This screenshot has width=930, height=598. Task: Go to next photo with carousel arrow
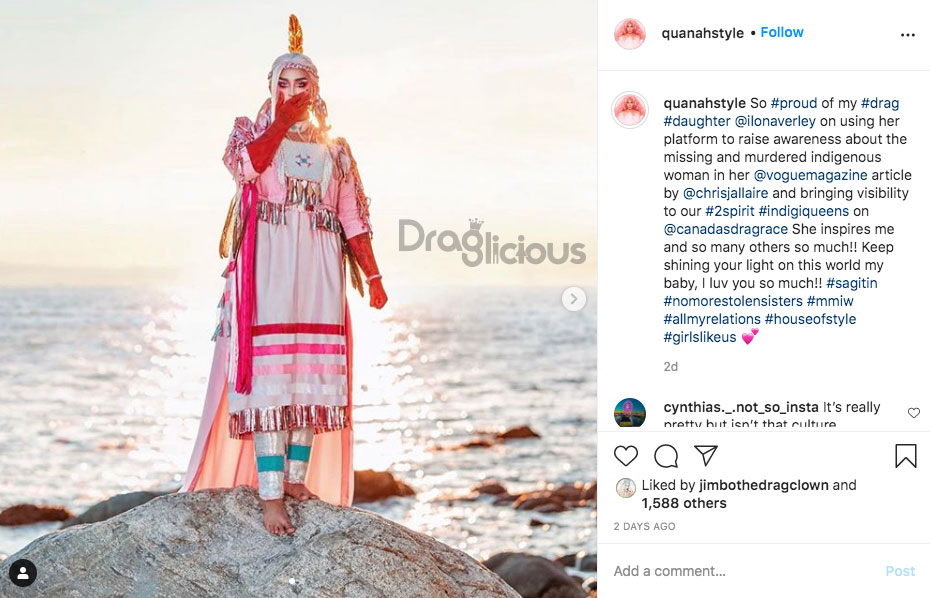click(x=574, y=298)
